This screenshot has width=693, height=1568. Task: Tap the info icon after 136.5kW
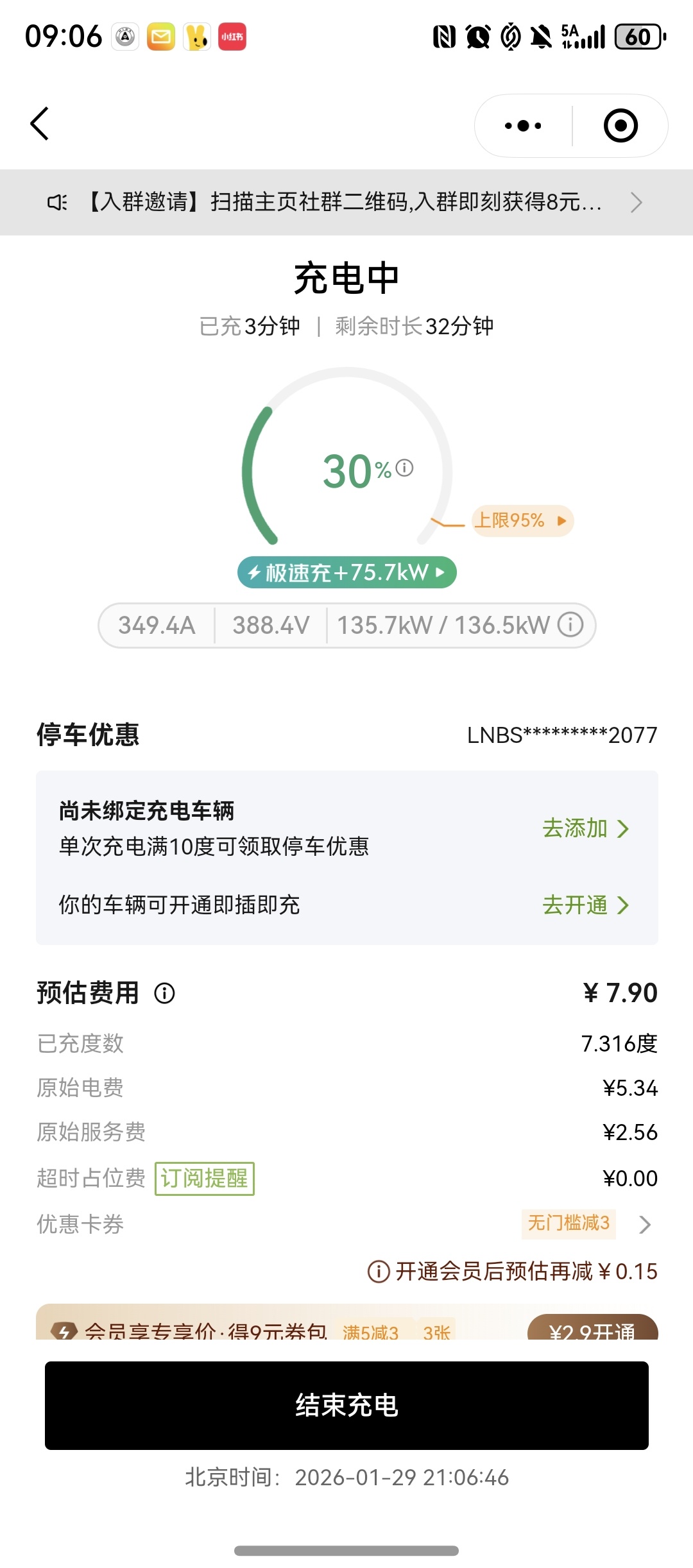coord(570,624)
